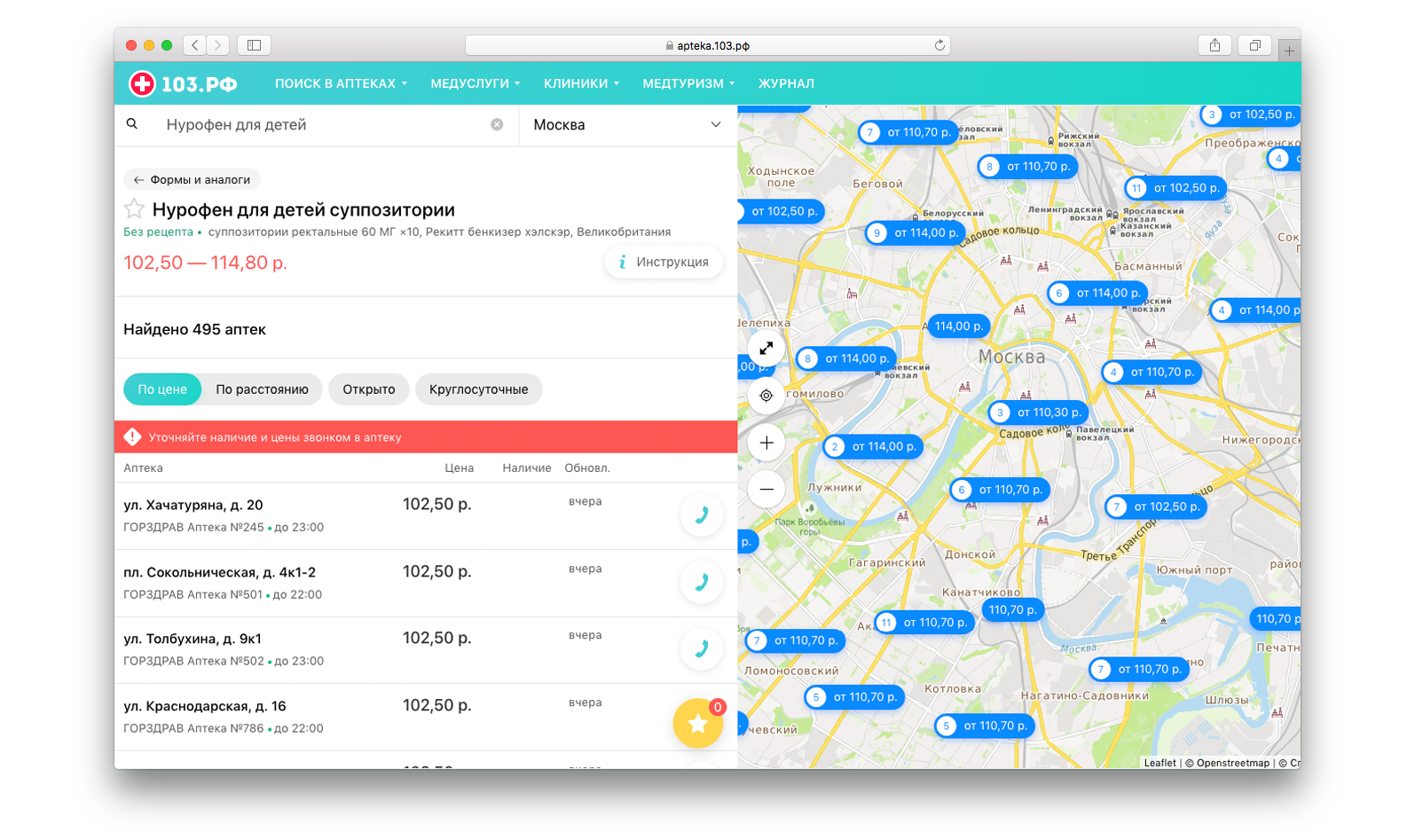The image size is (1415, 840).
Task: Toggle the Safari sidebar
Action: 254,45
